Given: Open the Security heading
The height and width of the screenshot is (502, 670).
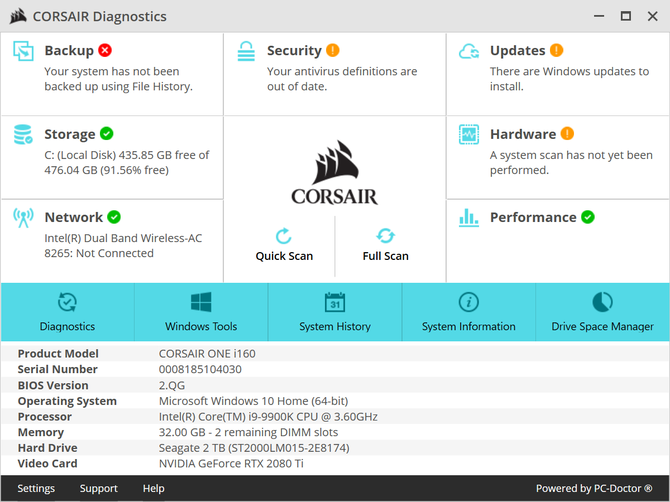Looking at the screenshot, I should coord(294,50).
